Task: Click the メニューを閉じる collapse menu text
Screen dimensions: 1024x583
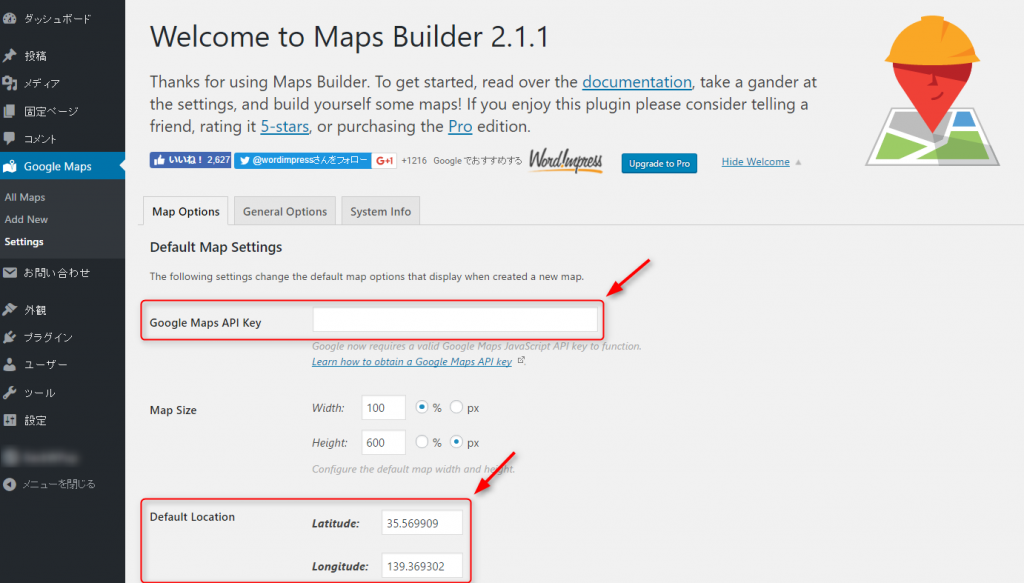Action: coord(59,484)
